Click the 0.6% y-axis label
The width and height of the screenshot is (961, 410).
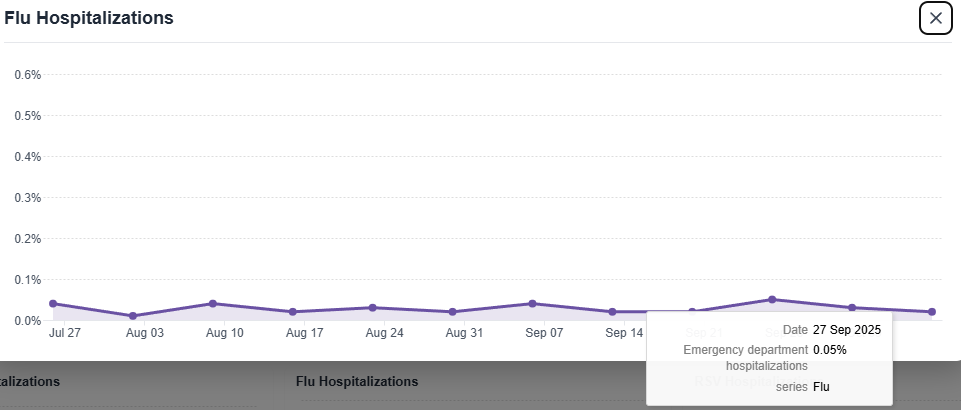(27, 74)
